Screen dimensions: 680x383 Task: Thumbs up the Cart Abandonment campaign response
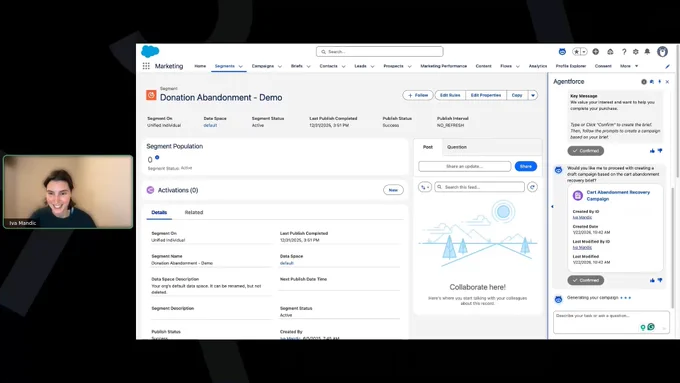652,280
